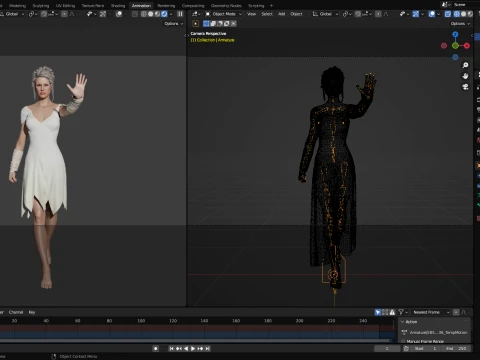
Task: Toggle overlays in the render preview viewport
Action: (x=119, y=14)
